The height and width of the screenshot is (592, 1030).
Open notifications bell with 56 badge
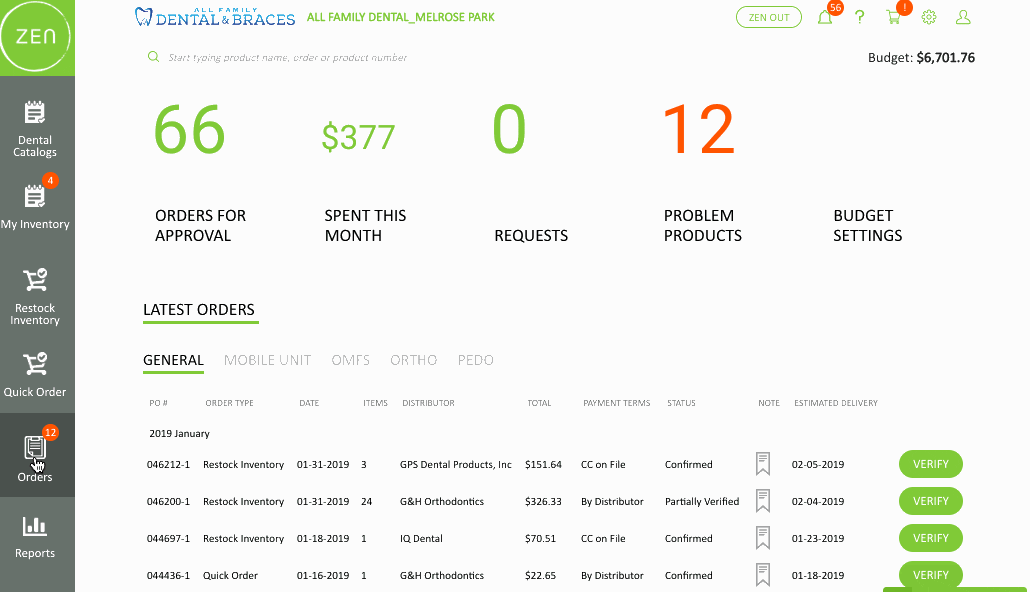[x=825, y=17]
